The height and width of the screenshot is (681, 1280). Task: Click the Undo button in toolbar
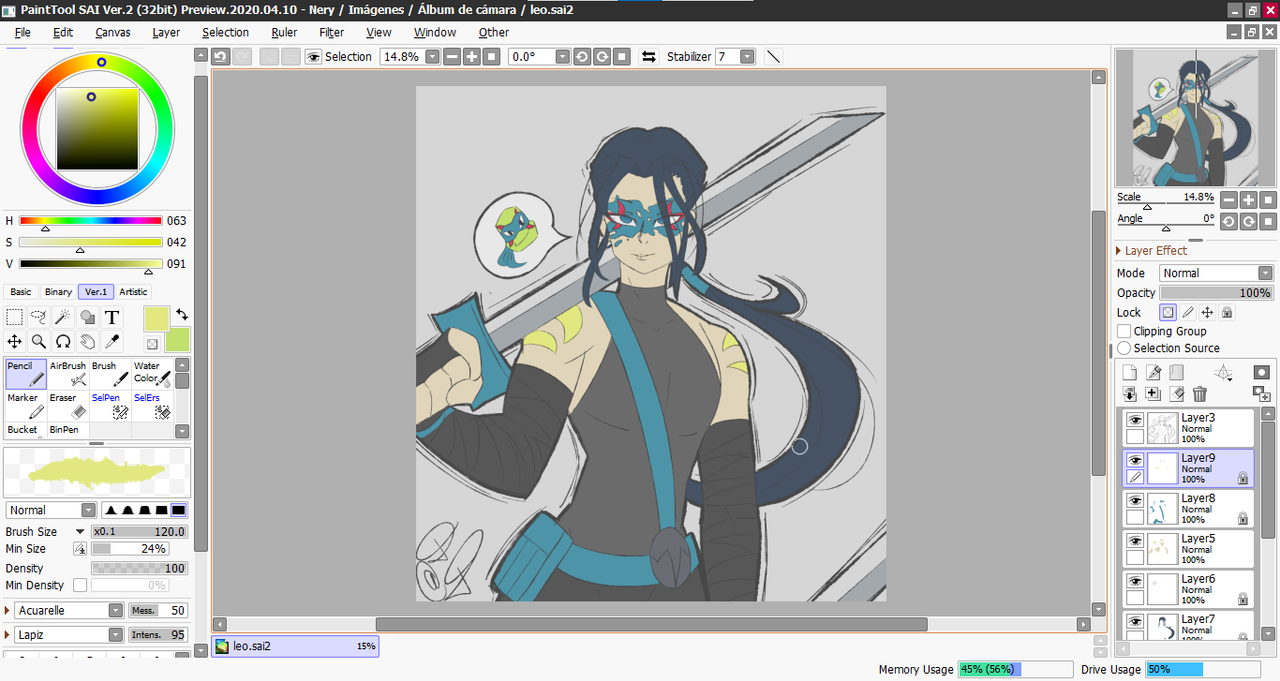[x=221, y=57]
